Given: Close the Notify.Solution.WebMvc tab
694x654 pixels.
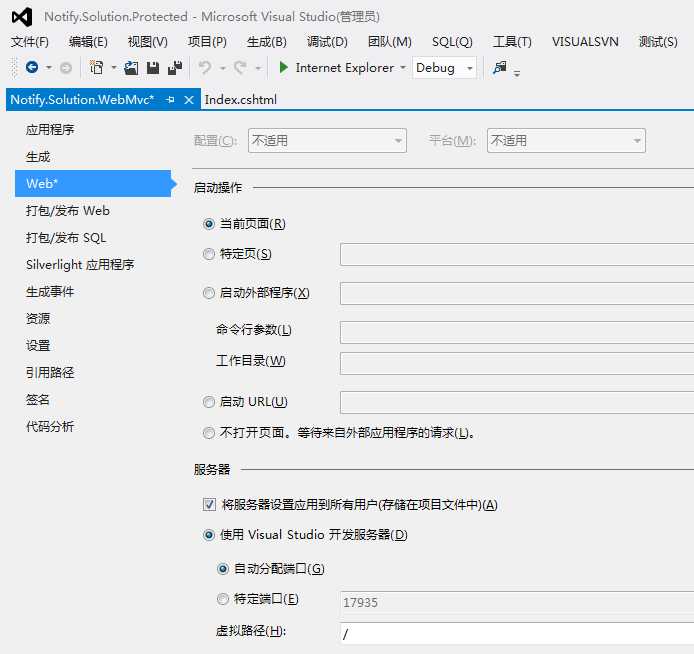Looking at the screenshot, I should pos(189,100).
